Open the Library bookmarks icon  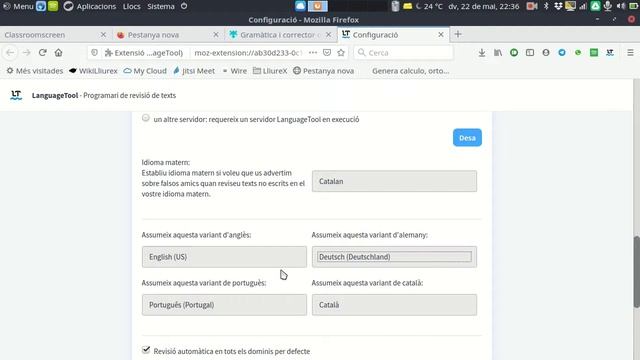[498, 53]
